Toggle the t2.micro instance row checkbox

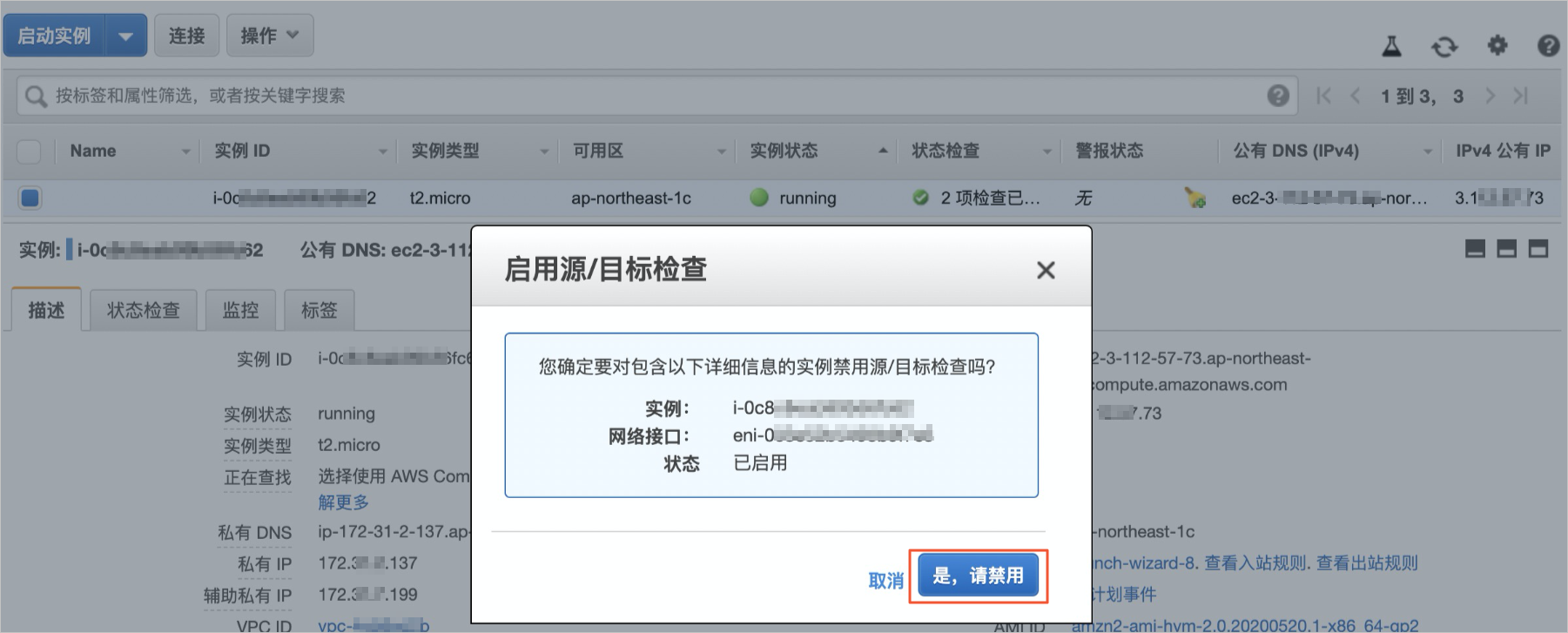[30, 198]
